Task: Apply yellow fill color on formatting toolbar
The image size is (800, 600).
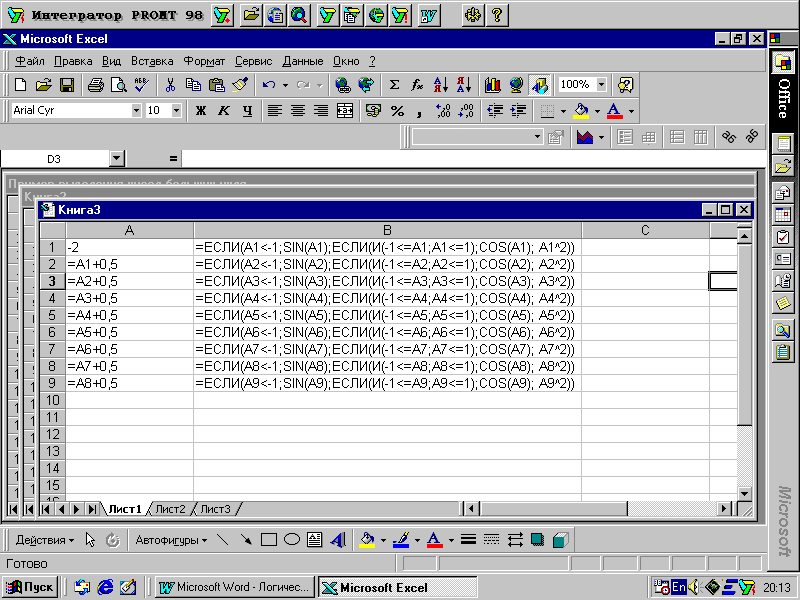Action: pyautogui.click(x=581, y=110)
